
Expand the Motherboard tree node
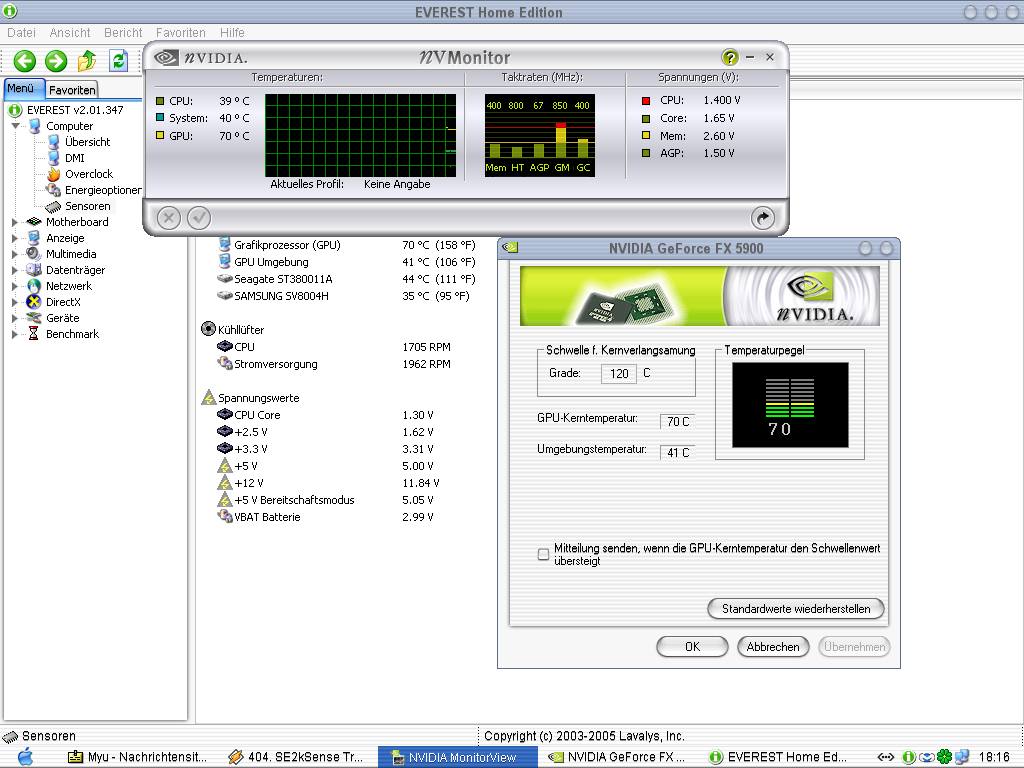click(x=15, y=222)
